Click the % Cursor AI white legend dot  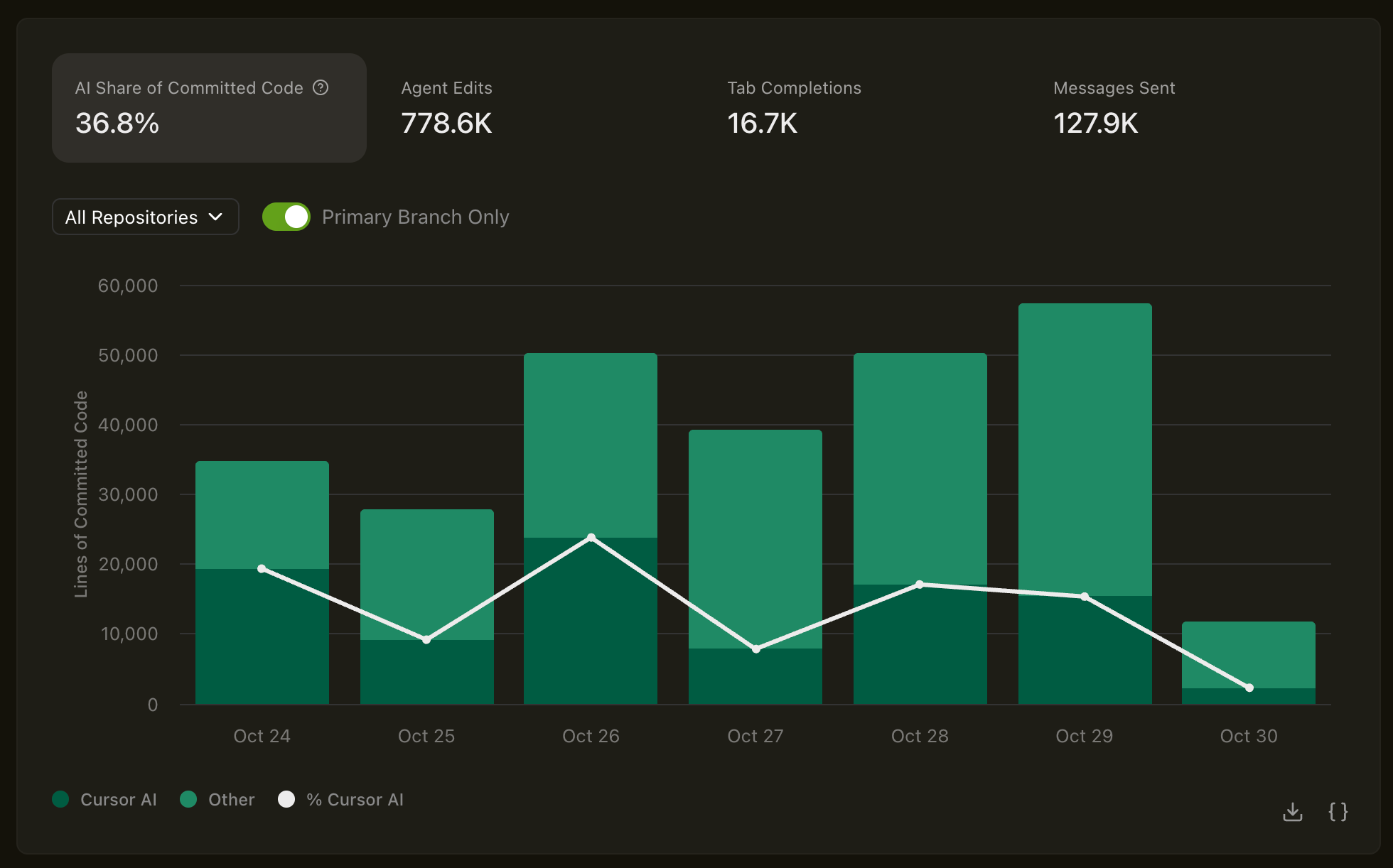[286, 799]
